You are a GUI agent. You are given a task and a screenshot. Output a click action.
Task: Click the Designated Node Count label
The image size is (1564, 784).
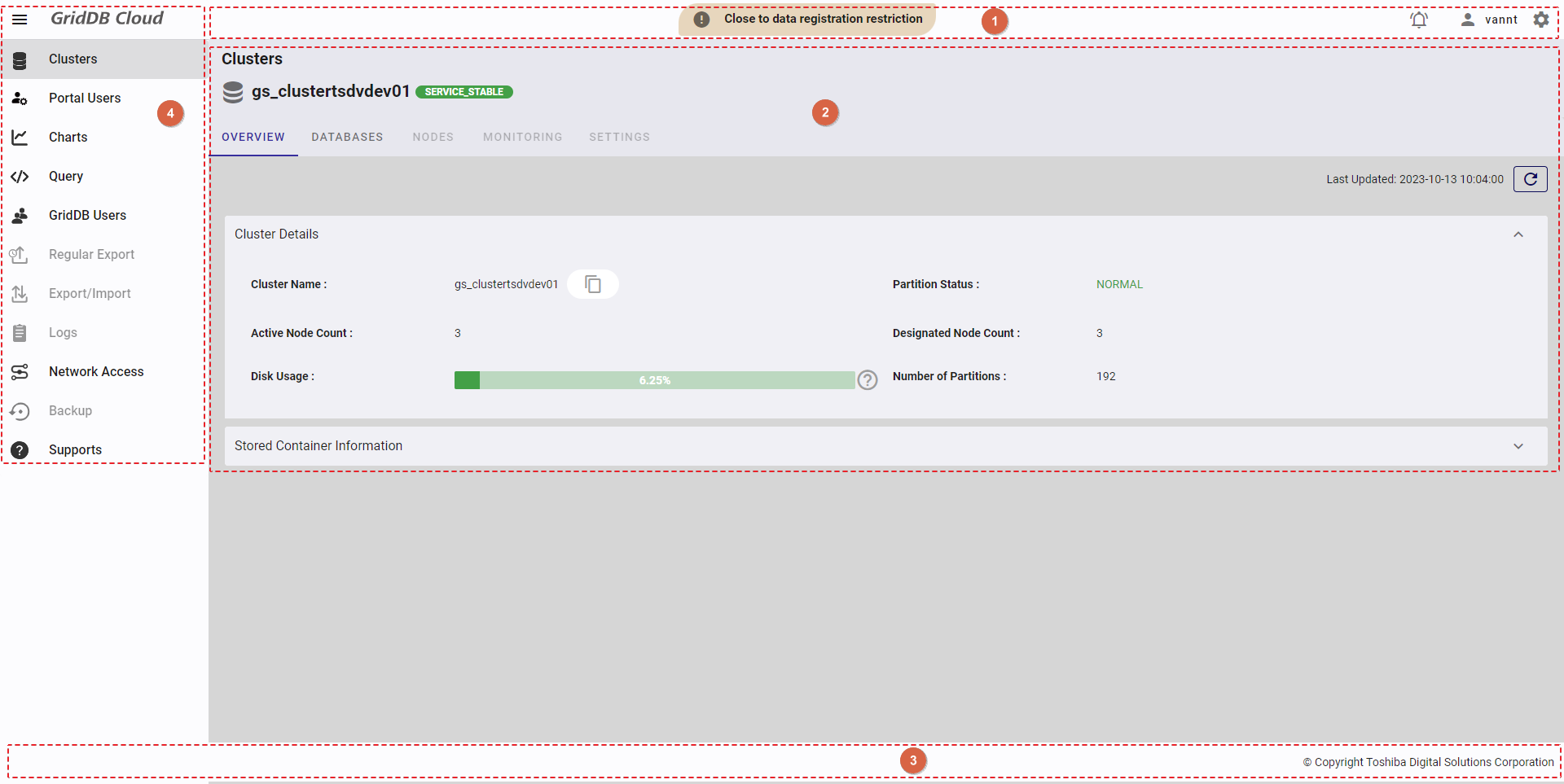956,333
